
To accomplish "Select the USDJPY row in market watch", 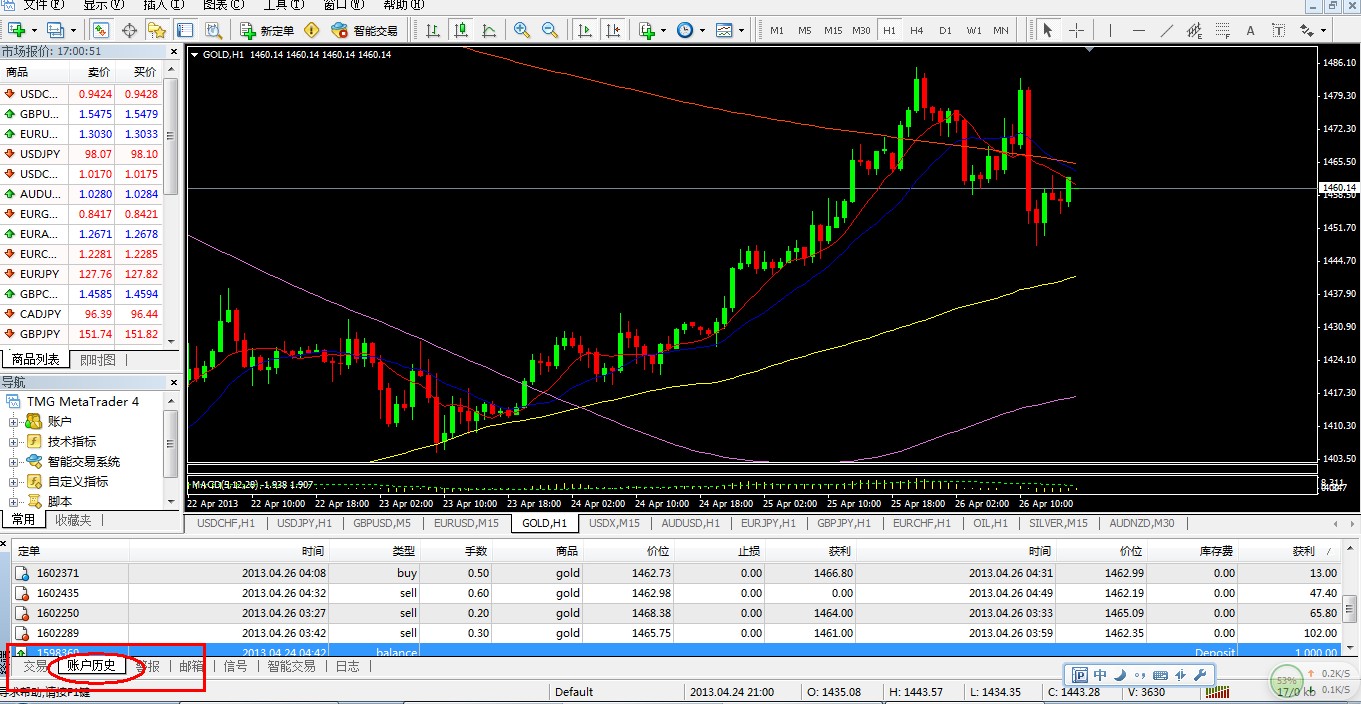I will tap(82, 154).
